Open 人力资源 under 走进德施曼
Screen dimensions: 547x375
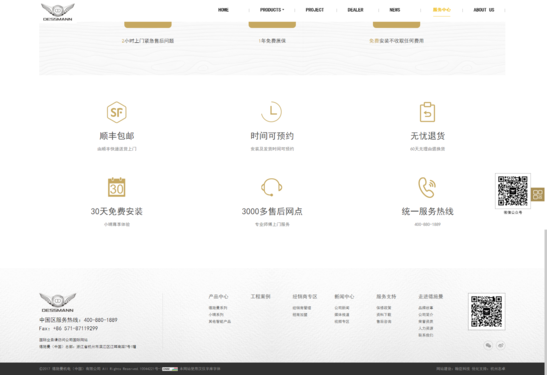coord(426,328)
